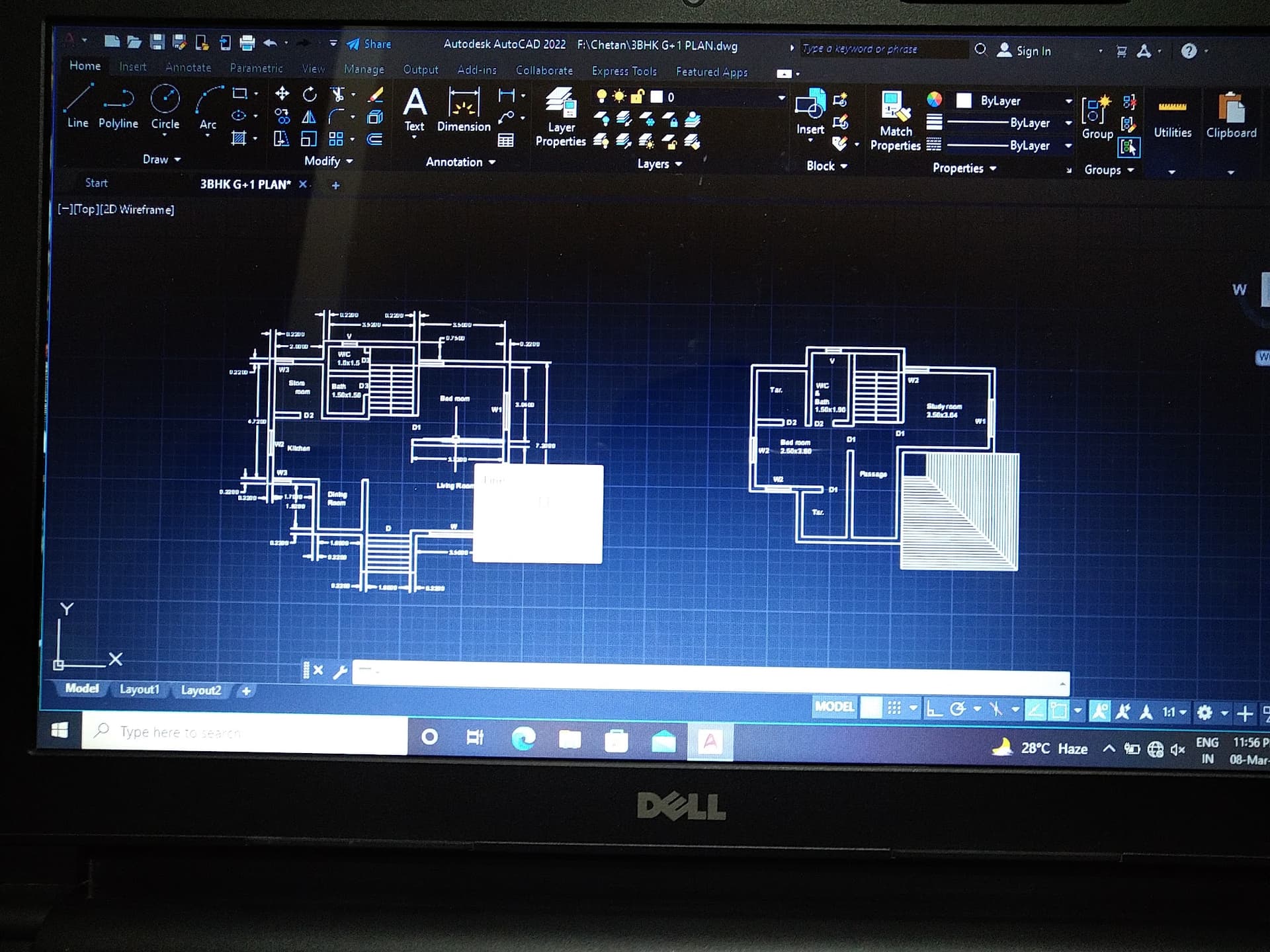Open the ByLayer color dropdown
The width and height of the screenshot is (1270, 952).
click(x=1068, y=101)
